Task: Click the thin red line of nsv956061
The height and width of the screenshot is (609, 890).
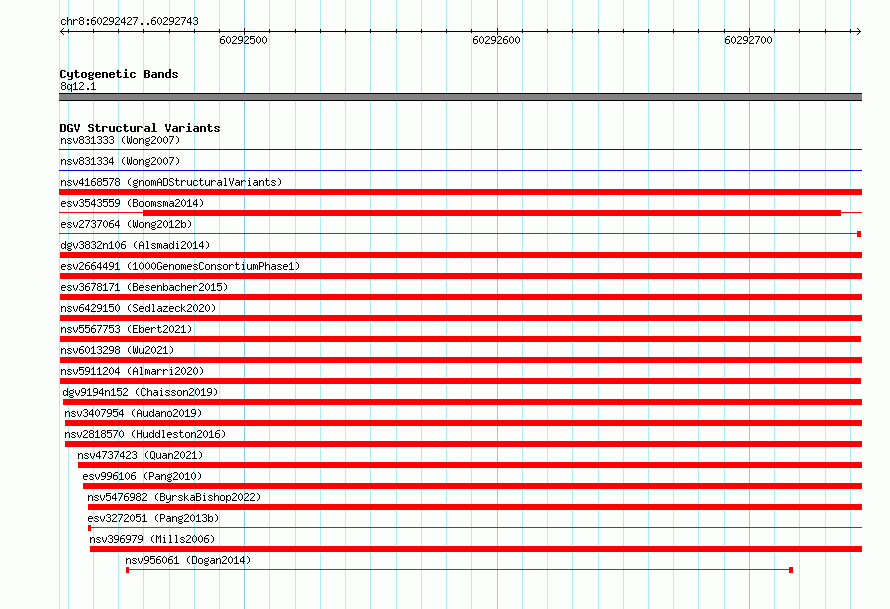Action: (x=459, y=570)
